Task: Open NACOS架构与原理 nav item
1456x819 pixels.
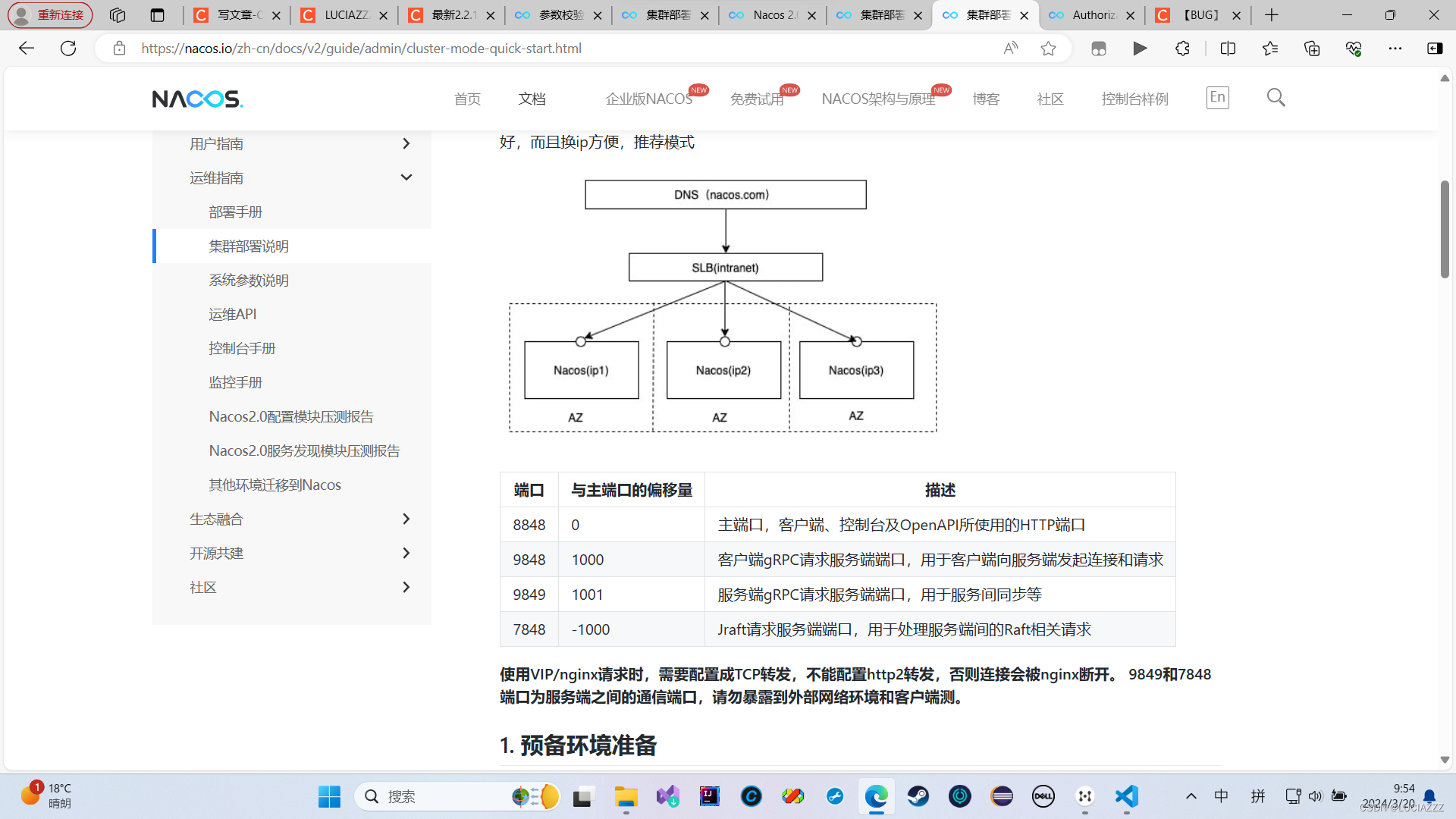Action: (x=878, y=99)
